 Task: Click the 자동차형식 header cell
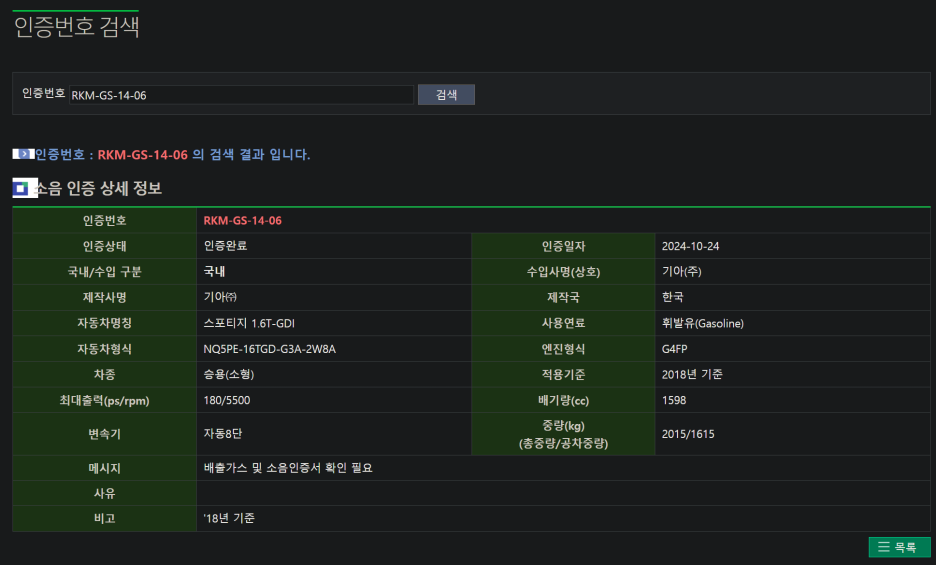tap(104, 349)
